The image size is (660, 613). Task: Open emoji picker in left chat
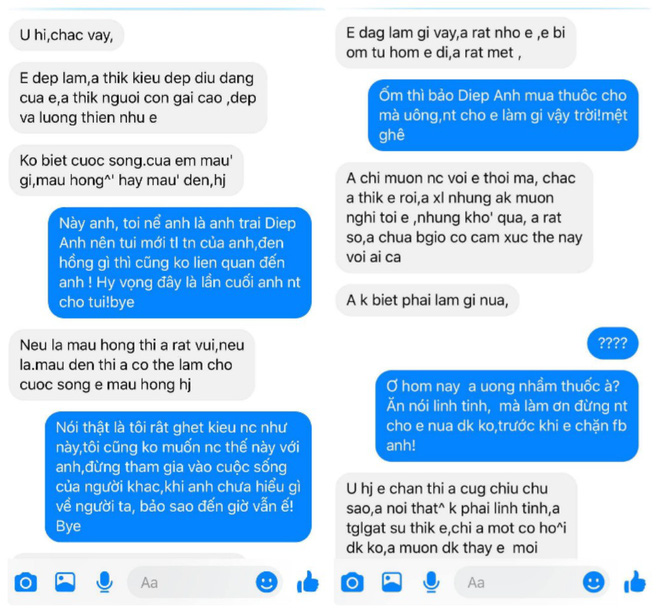pyautogui.click(x=267, y=582)
